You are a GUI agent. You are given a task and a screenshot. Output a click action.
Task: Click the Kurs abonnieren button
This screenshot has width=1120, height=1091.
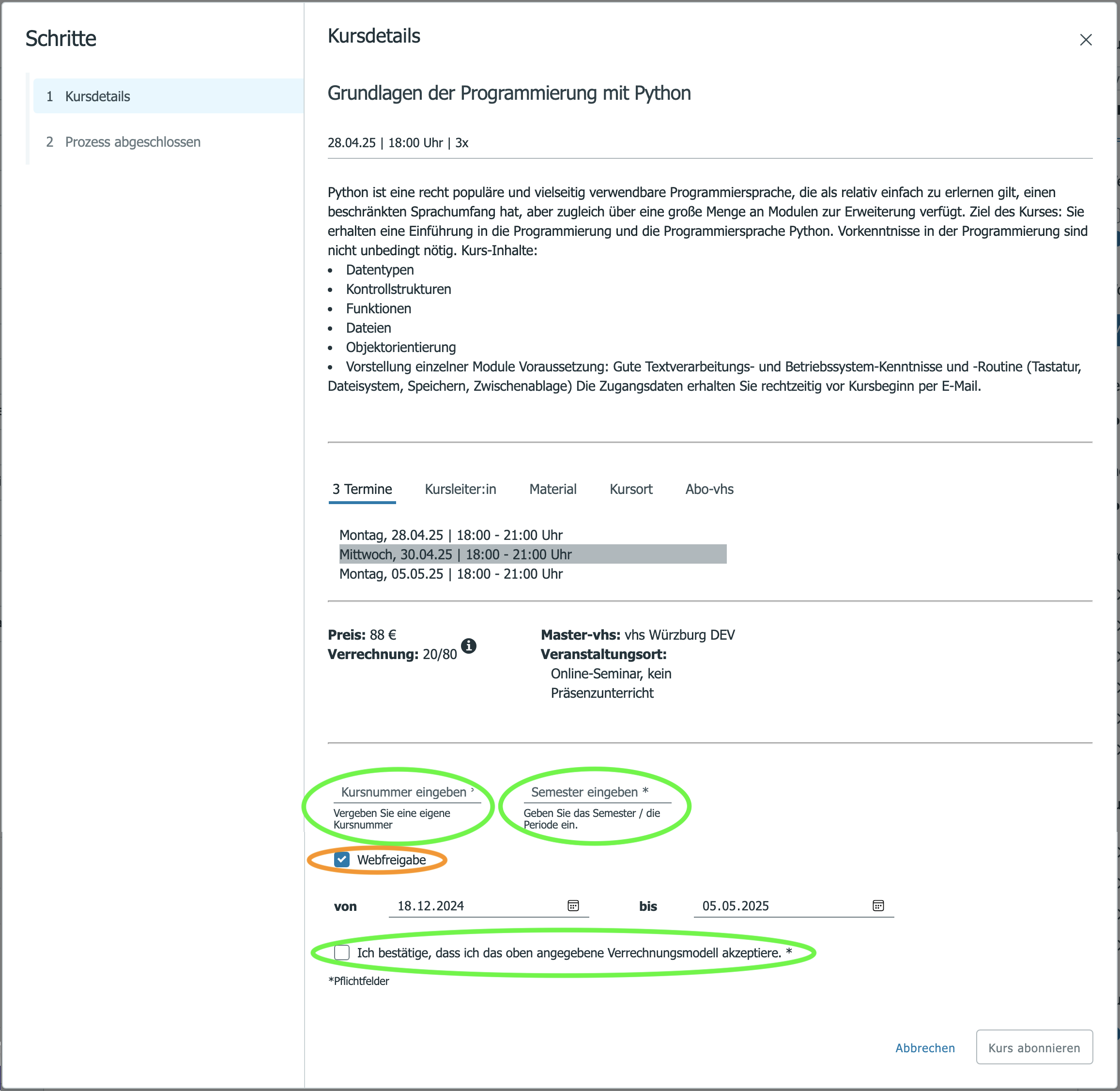[1034, 1047]
